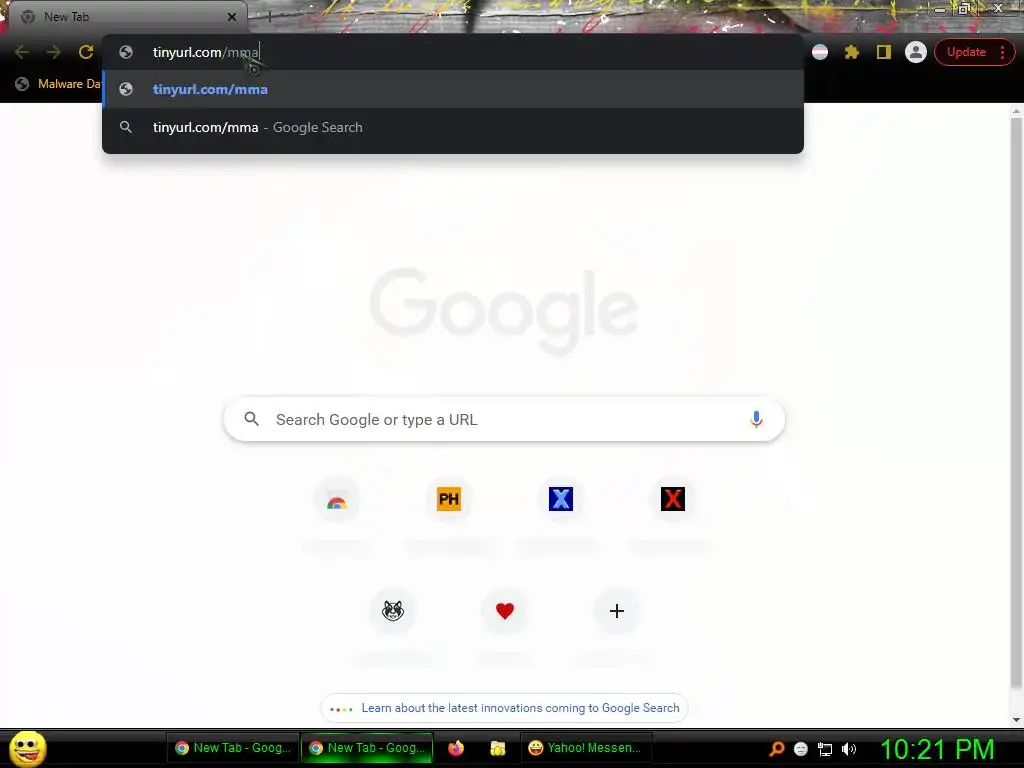Open the Chrome three-dot menu

(1003, 52)
